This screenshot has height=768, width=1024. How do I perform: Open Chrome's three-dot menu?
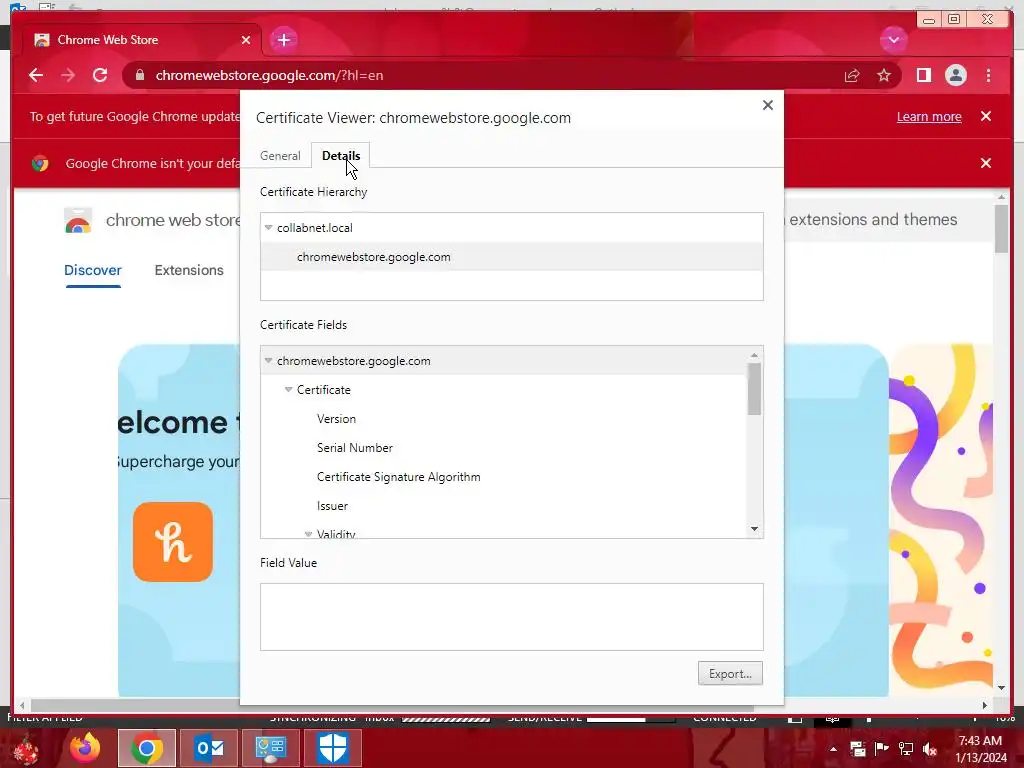988,76
